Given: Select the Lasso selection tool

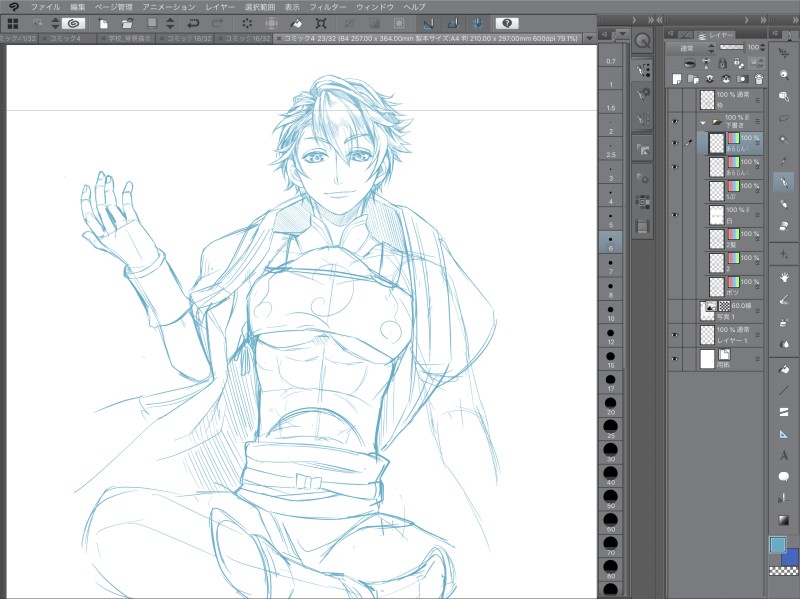Looking at the screenshot, I should tap(784, 118).
